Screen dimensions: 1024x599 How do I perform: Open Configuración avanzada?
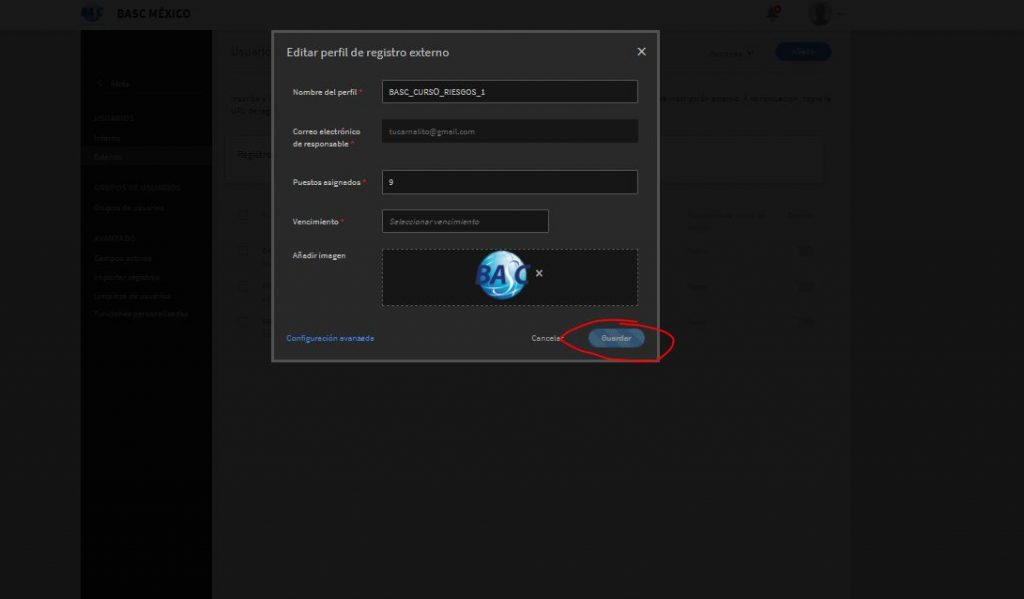pyautogui.click(x=332, y=338)
